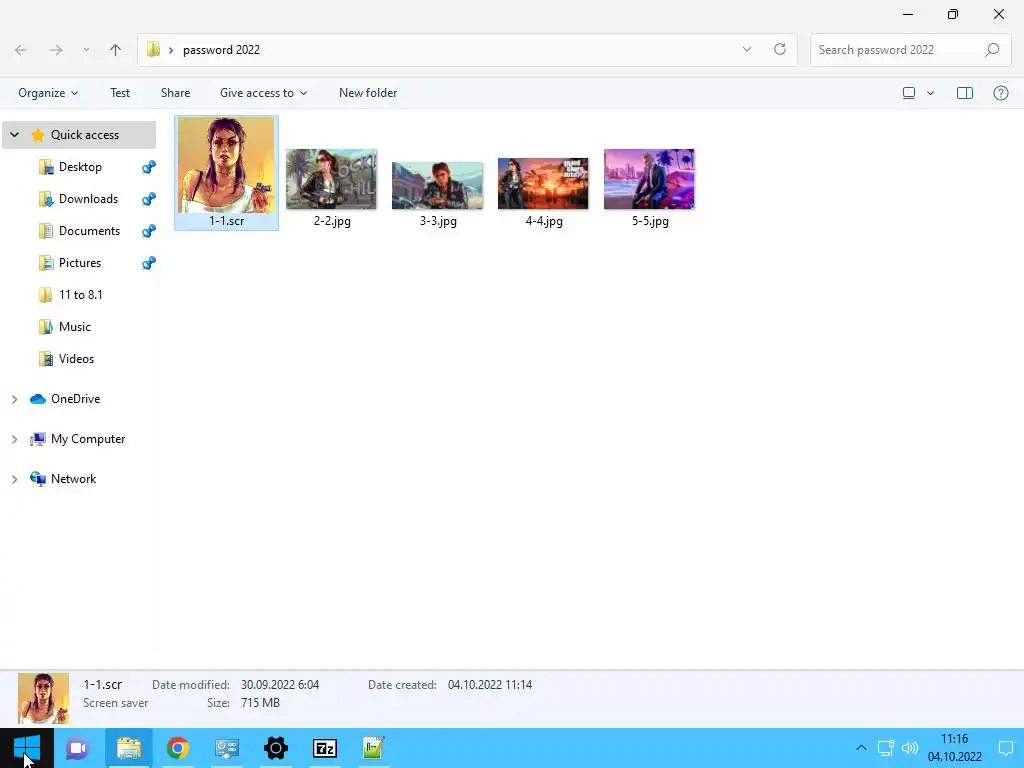Click the folder icon in address bar
This screenshot has width=1024, height=768.
(x=153, y=50)
